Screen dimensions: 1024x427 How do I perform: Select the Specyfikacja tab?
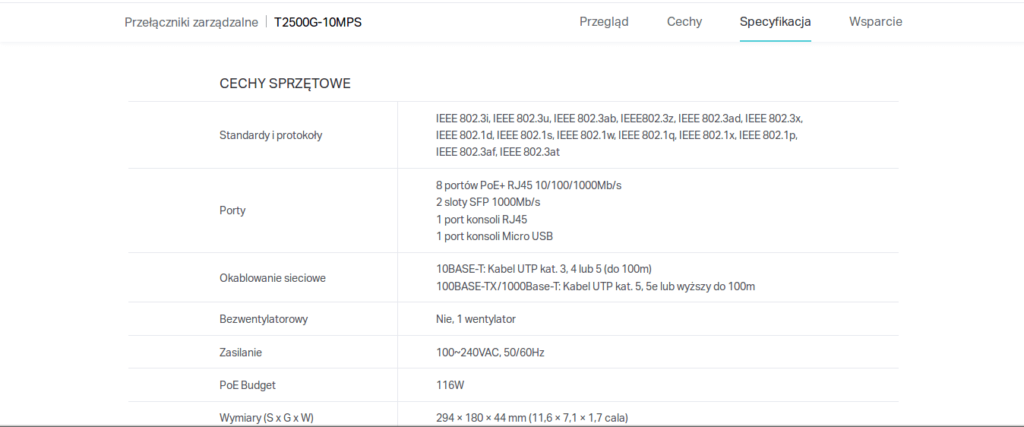[x=775, y=21]
